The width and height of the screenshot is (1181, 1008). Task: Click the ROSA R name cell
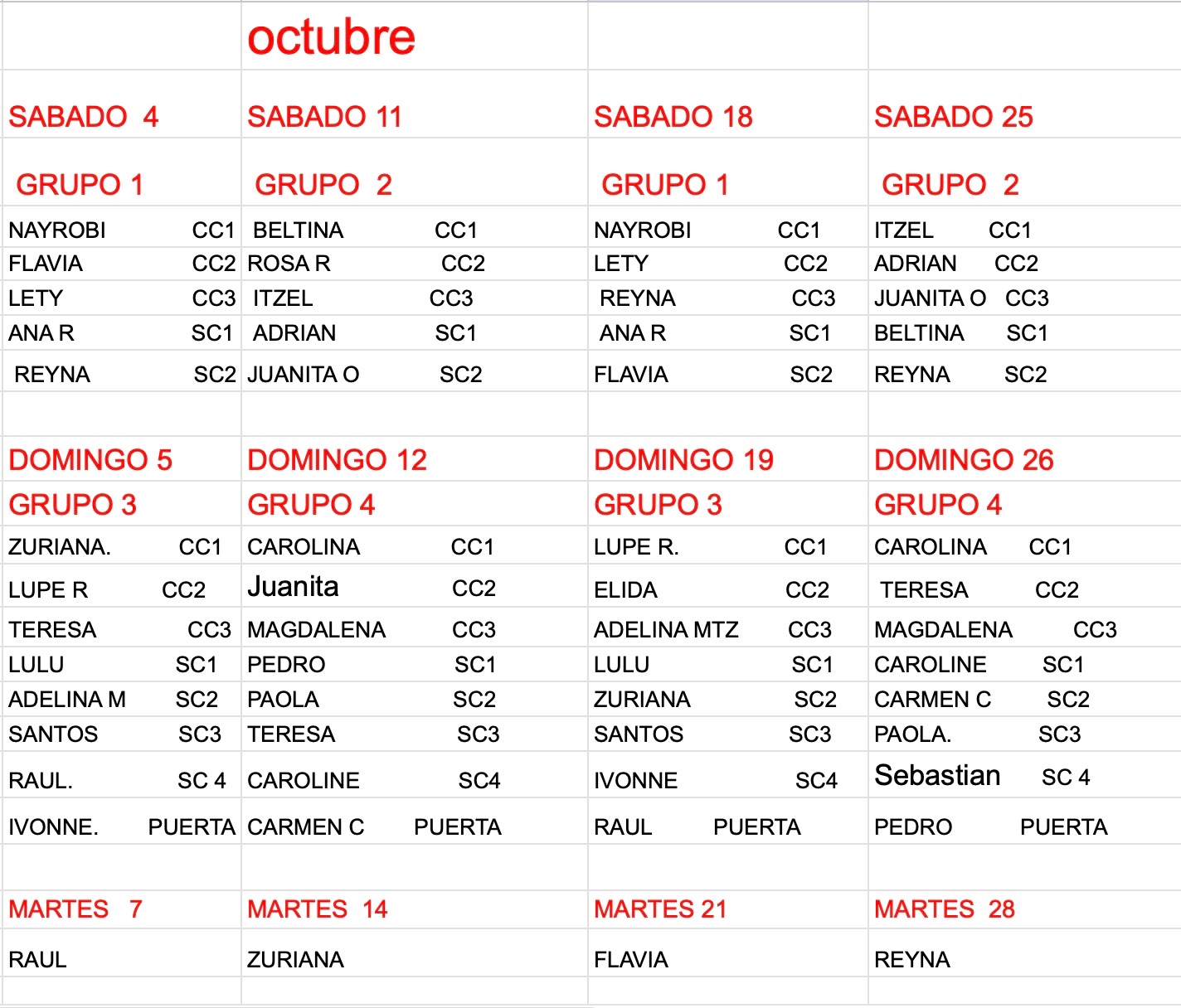pos(289,264)
